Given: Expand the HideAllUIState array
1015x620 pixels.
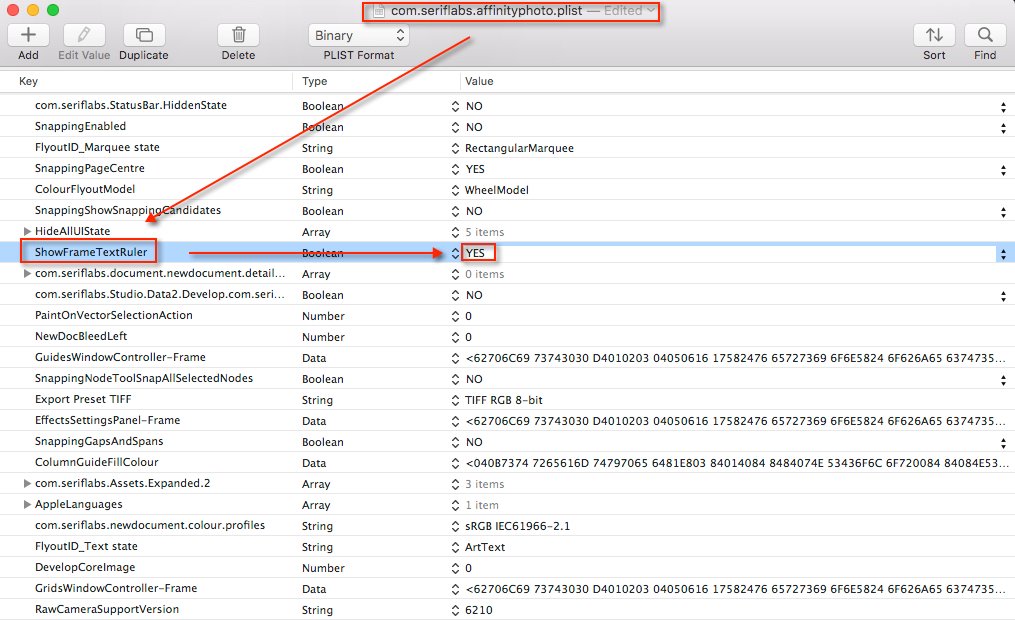Looking at the screenshot, I should coord(27,232).
